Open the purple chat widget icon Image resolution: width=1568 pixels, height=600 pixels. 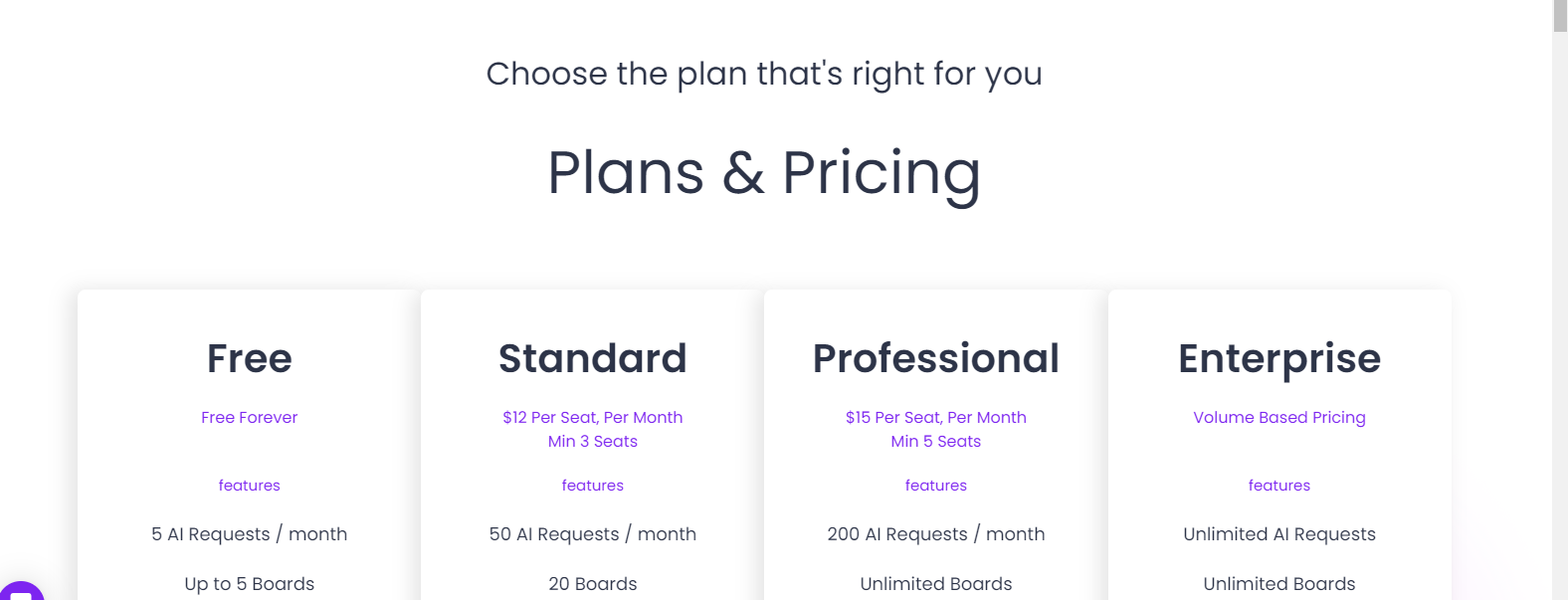coord(20,591)
